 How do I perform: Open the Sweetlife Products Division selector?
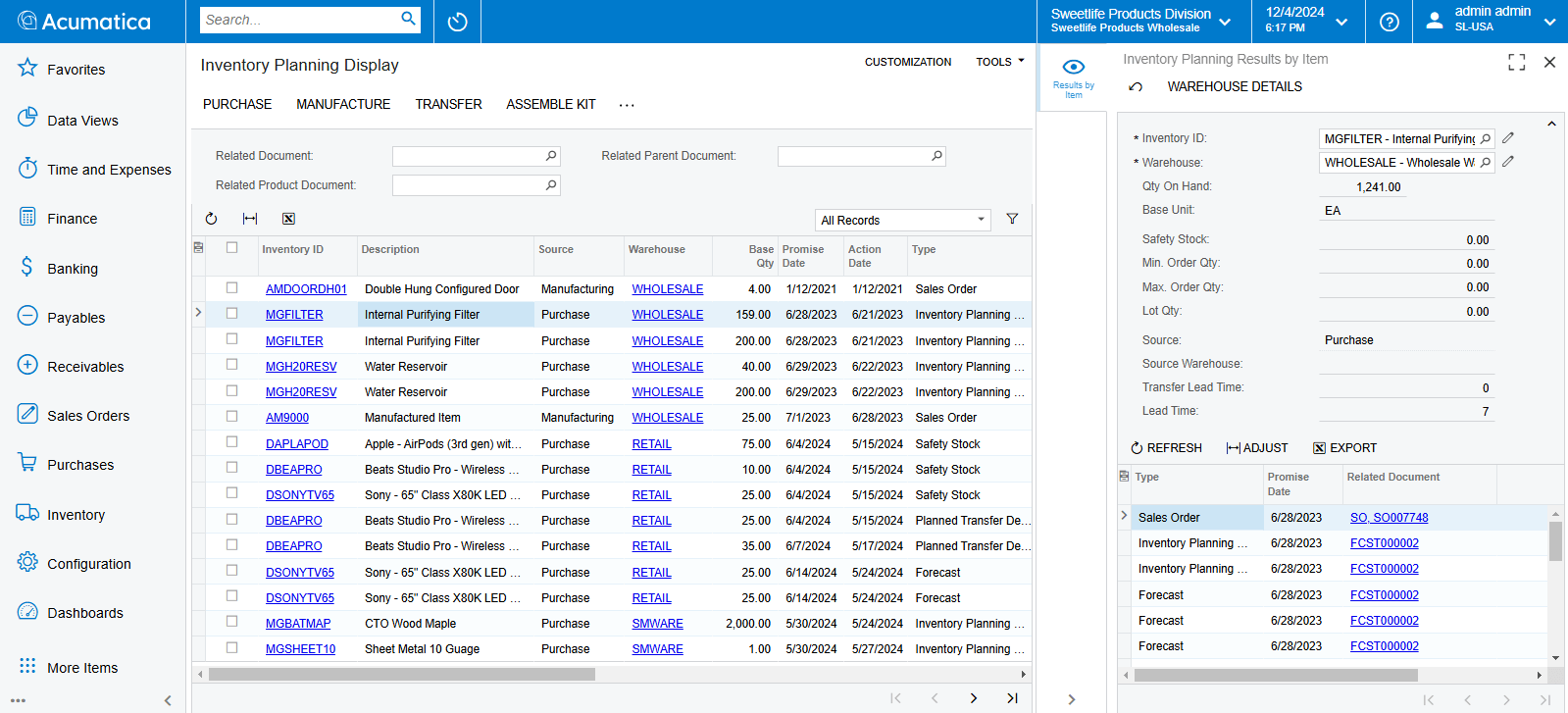(x=1140, y=21)
